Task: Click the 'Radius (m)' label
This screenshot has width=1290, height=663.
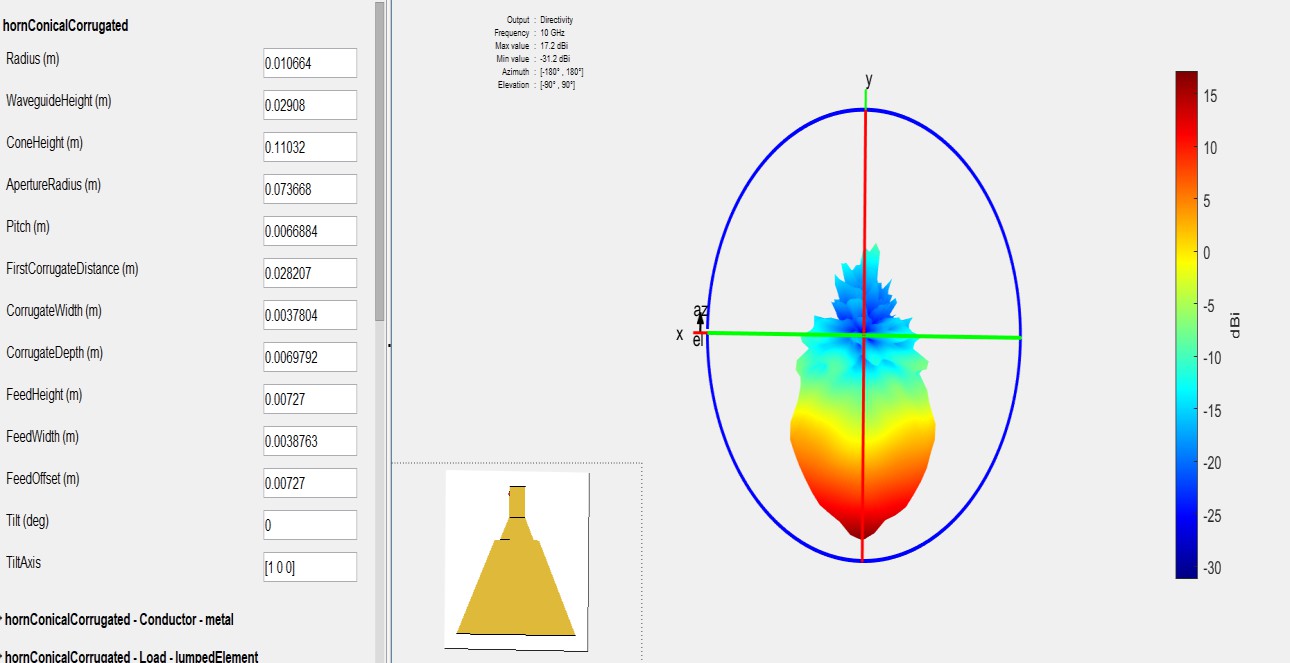Action: [33, 59]
